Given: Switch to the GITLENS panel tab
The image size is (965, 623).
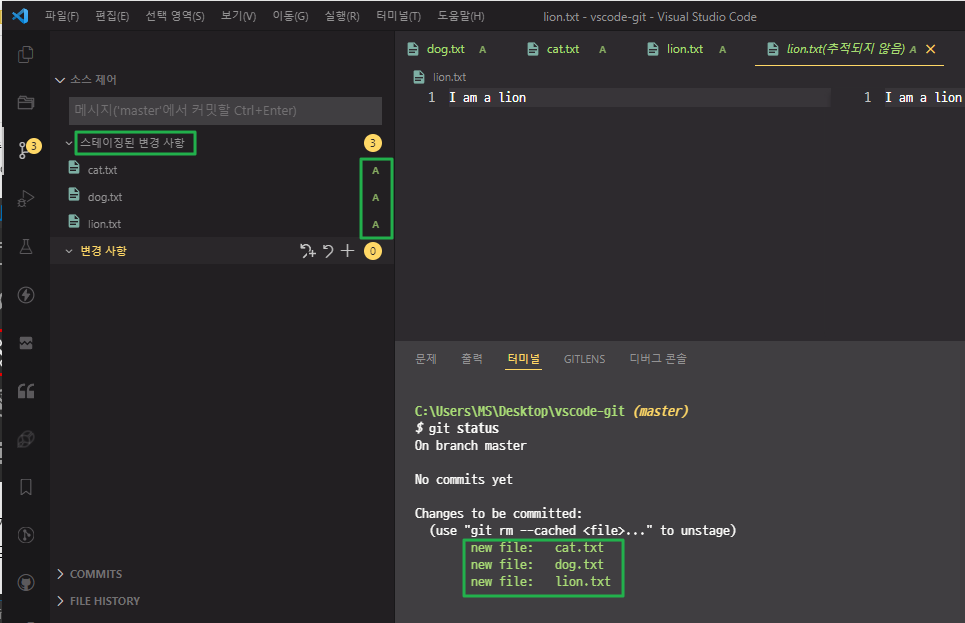Looking at the screenshot, I should coord(585,359).
